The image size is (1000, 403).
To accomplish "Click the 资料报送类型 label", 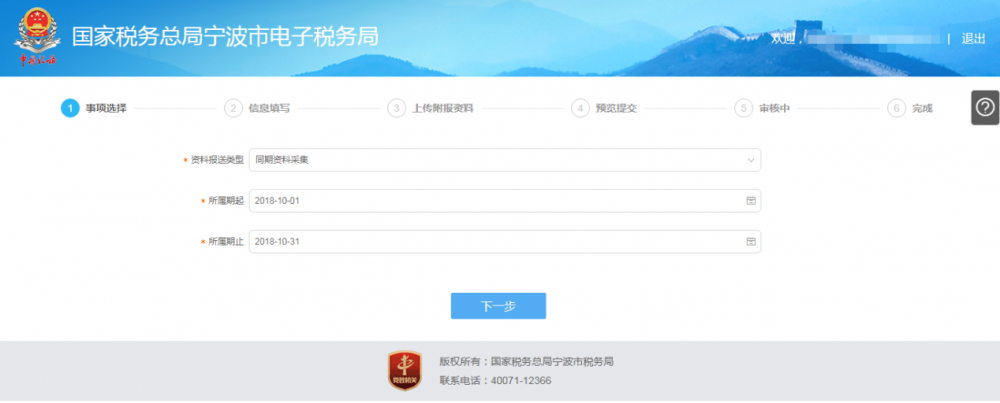I will 217,160.
